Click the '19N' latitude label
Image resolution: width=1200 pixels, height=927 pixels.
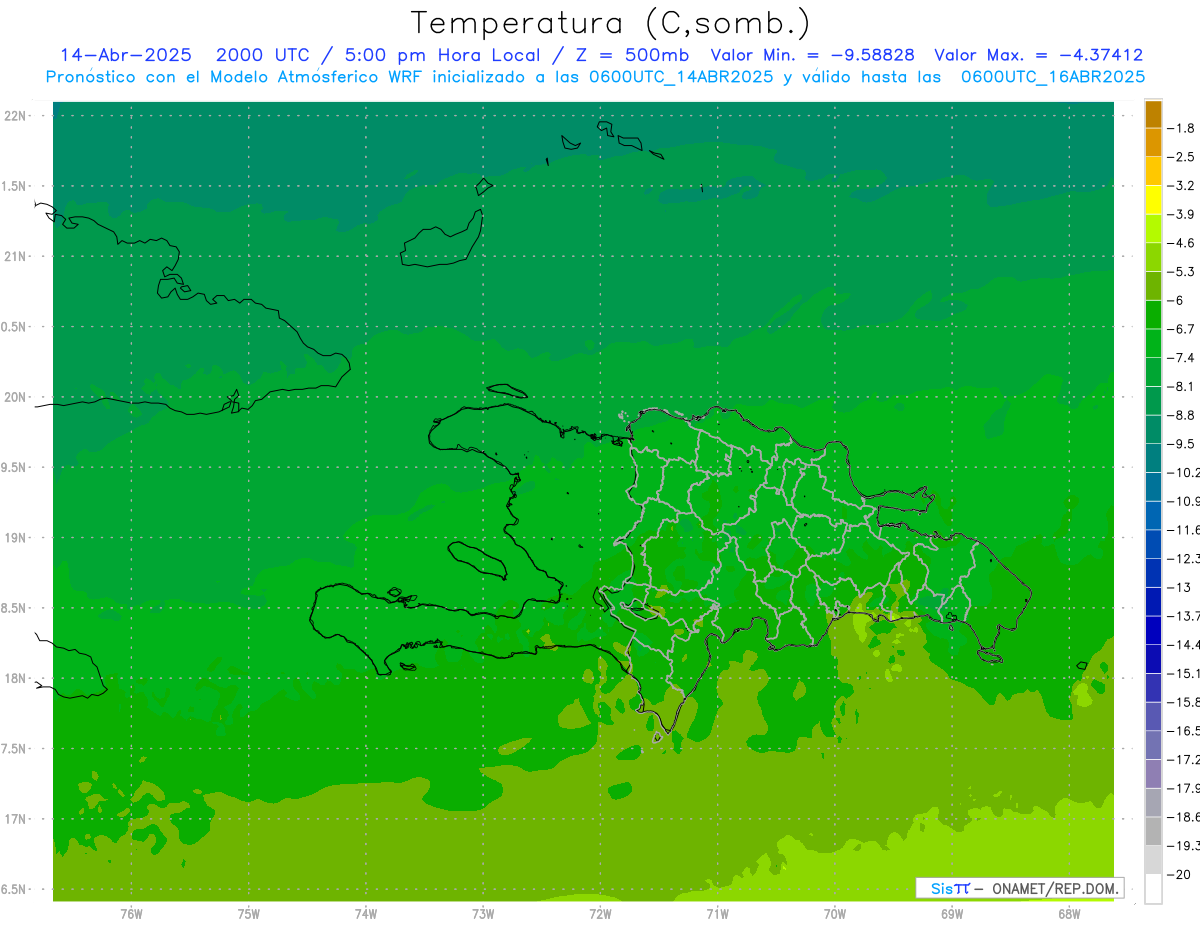pyautogui.click(x=16, y=538)
